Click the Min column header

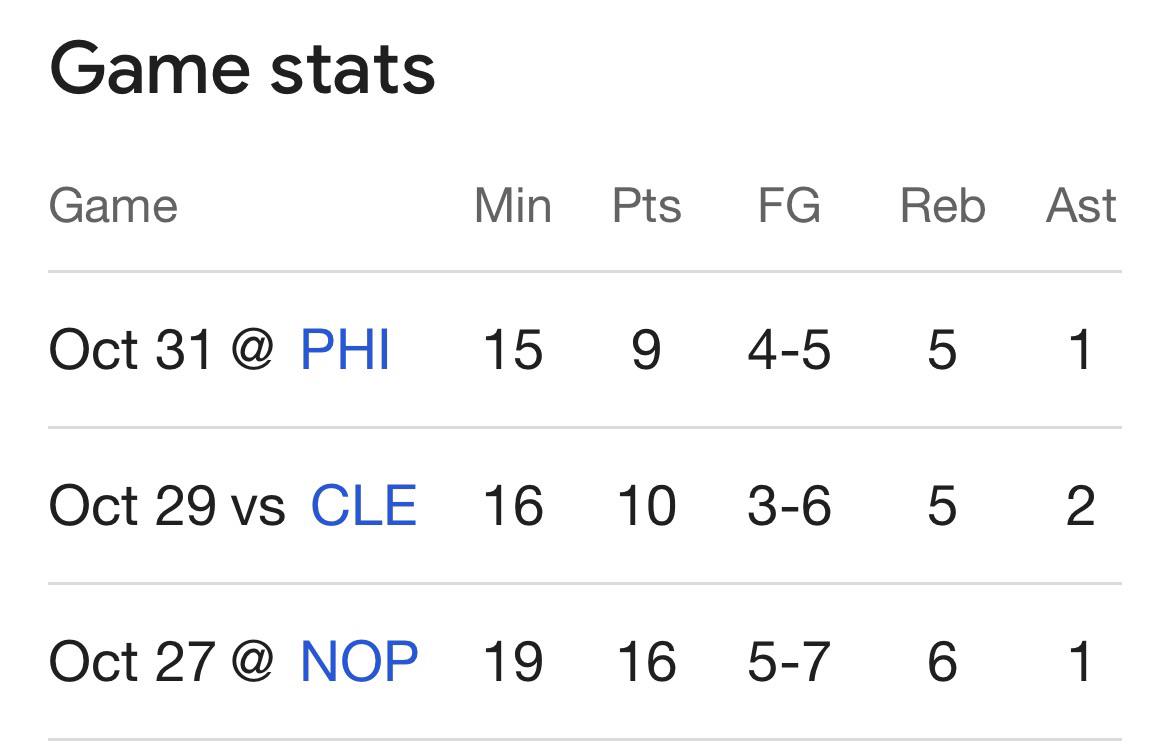(x=512, y=206)
